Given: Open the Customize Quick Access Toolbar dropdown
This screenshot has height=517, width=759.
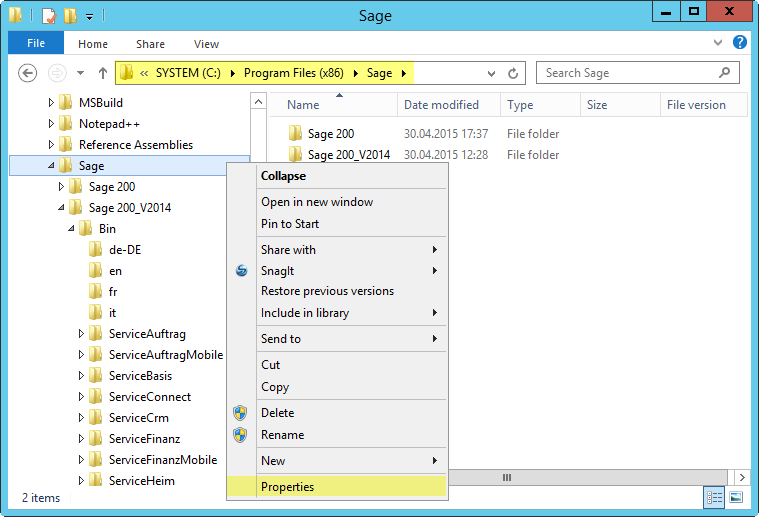Looking at the screenshot, I should [90, 17].
